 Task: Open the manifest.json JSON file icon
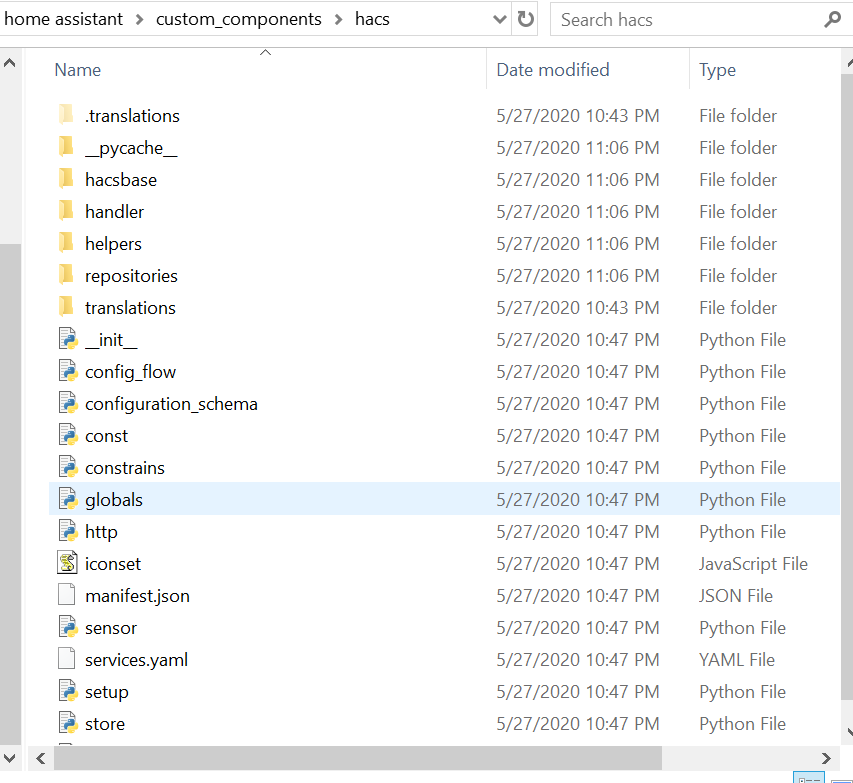66,595
